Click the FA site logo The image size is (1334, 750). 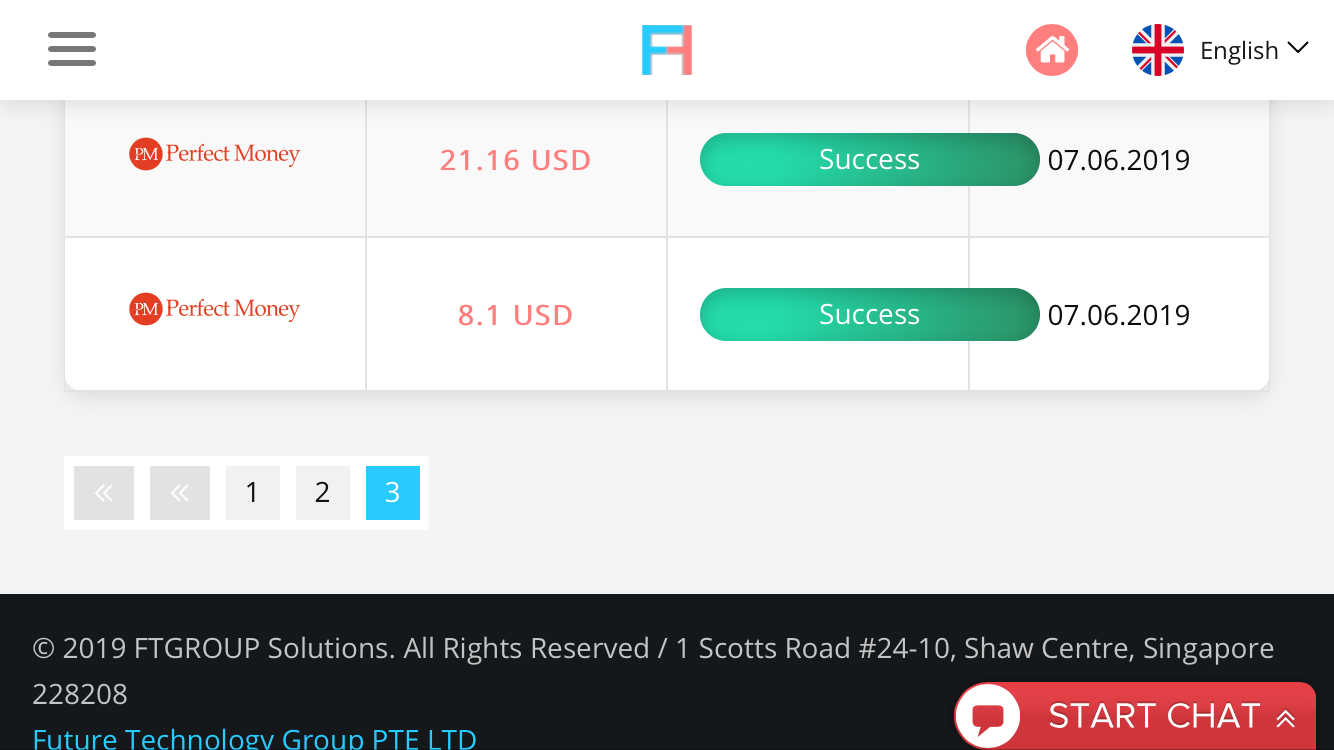coord(667,50)
